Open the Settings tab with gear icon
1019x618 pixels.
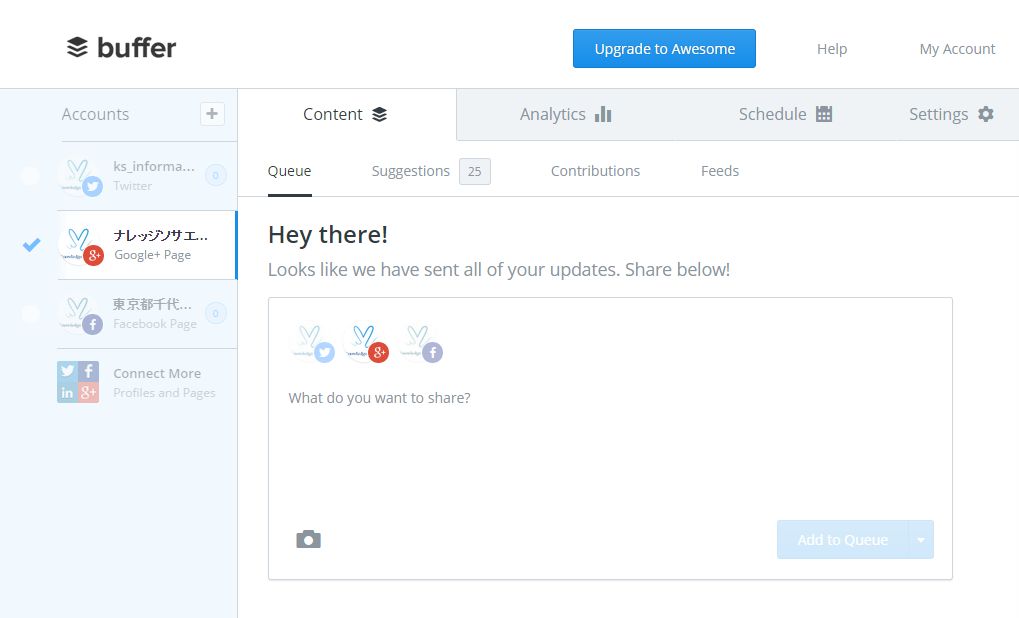(x=951, y=114)
